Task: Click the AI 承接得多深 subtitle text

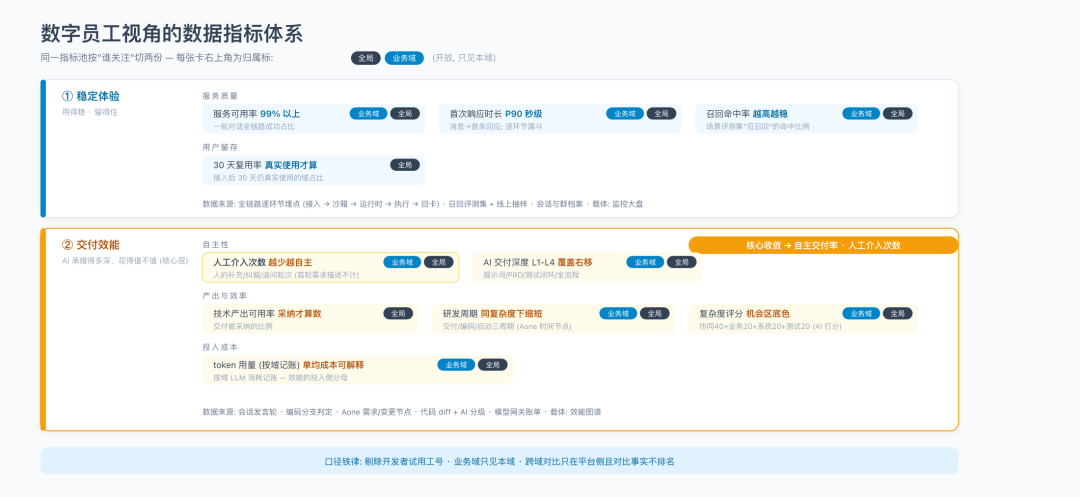Action: [125, 261]
